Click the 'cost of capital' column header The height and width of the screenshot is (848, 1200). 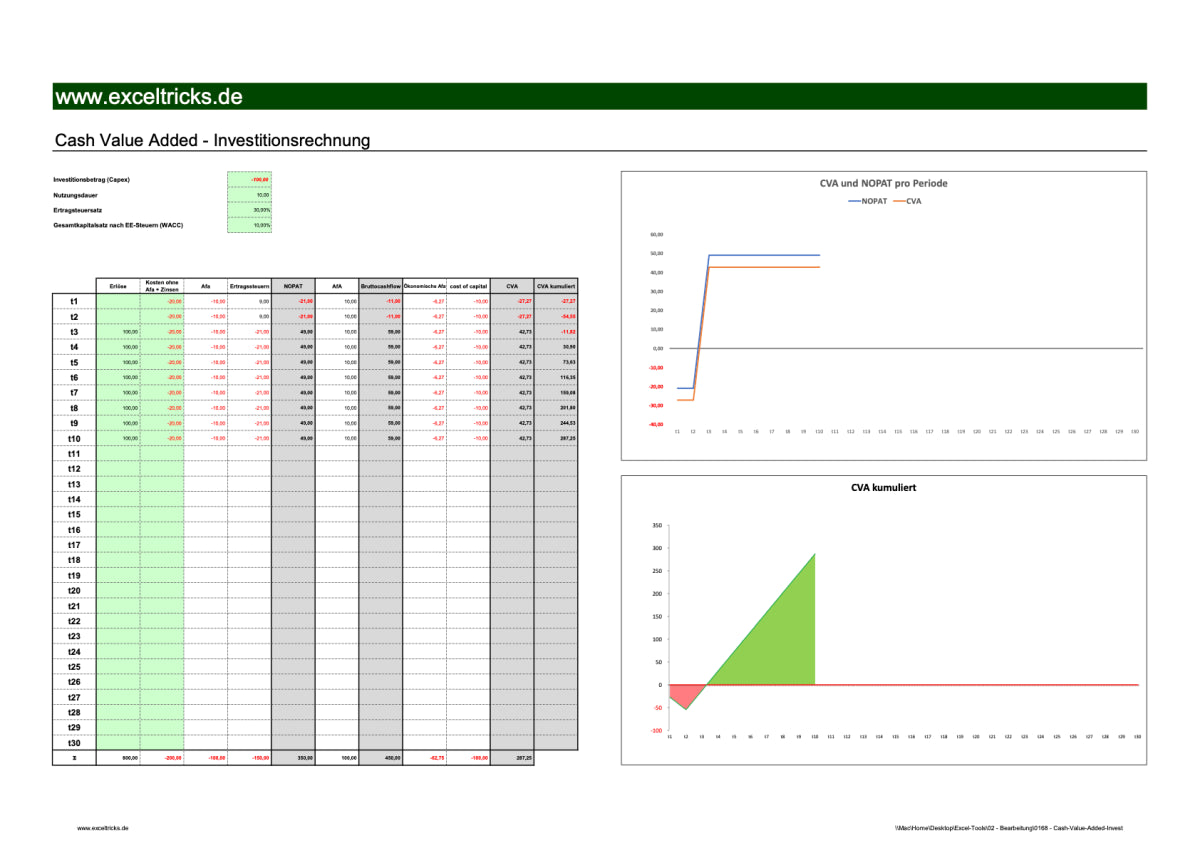pyautogui.click(x=468, y=286)
